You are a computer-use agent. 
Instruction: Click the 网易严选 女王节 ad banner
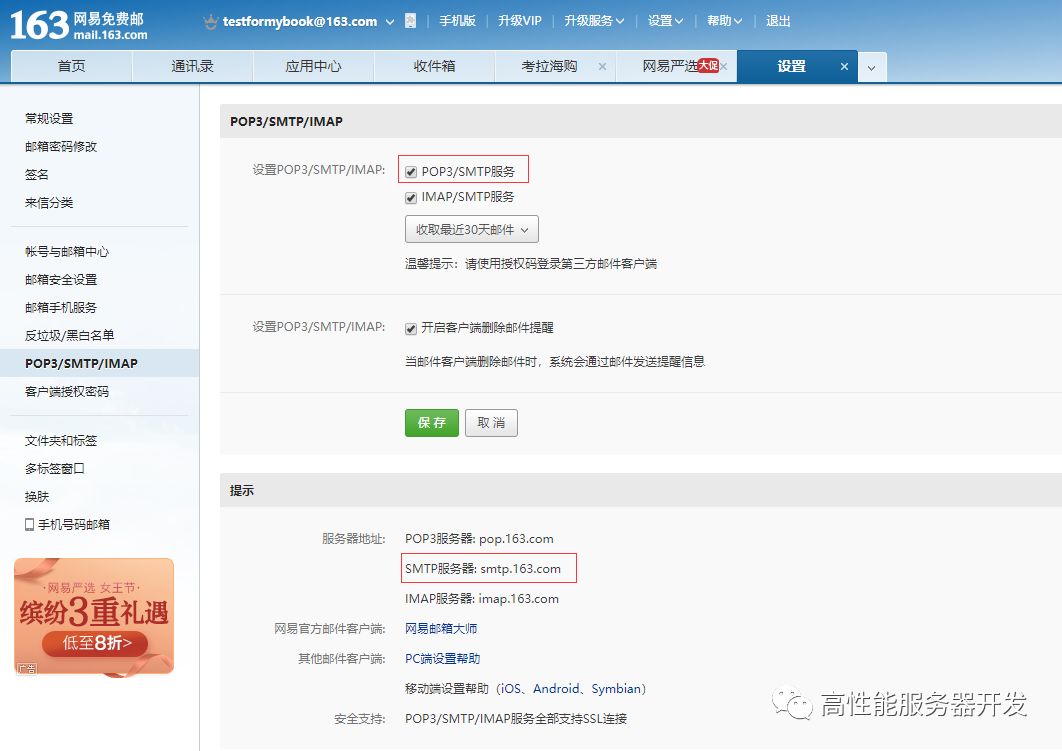(x=94, y=616)
